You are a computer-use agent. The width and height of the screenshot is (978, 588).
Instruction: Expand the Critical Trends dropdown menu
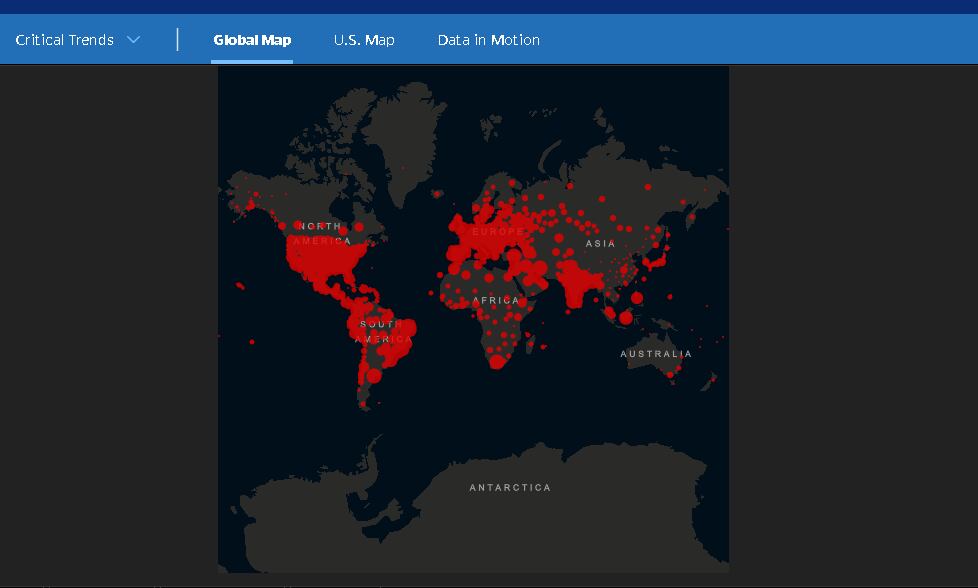point(65,40)
